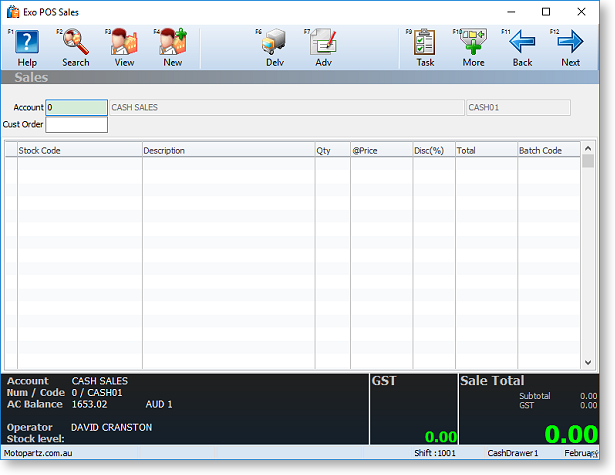Select the Qty column header
The height and width of the screenshot is (475, 615).
coord(332,150)
